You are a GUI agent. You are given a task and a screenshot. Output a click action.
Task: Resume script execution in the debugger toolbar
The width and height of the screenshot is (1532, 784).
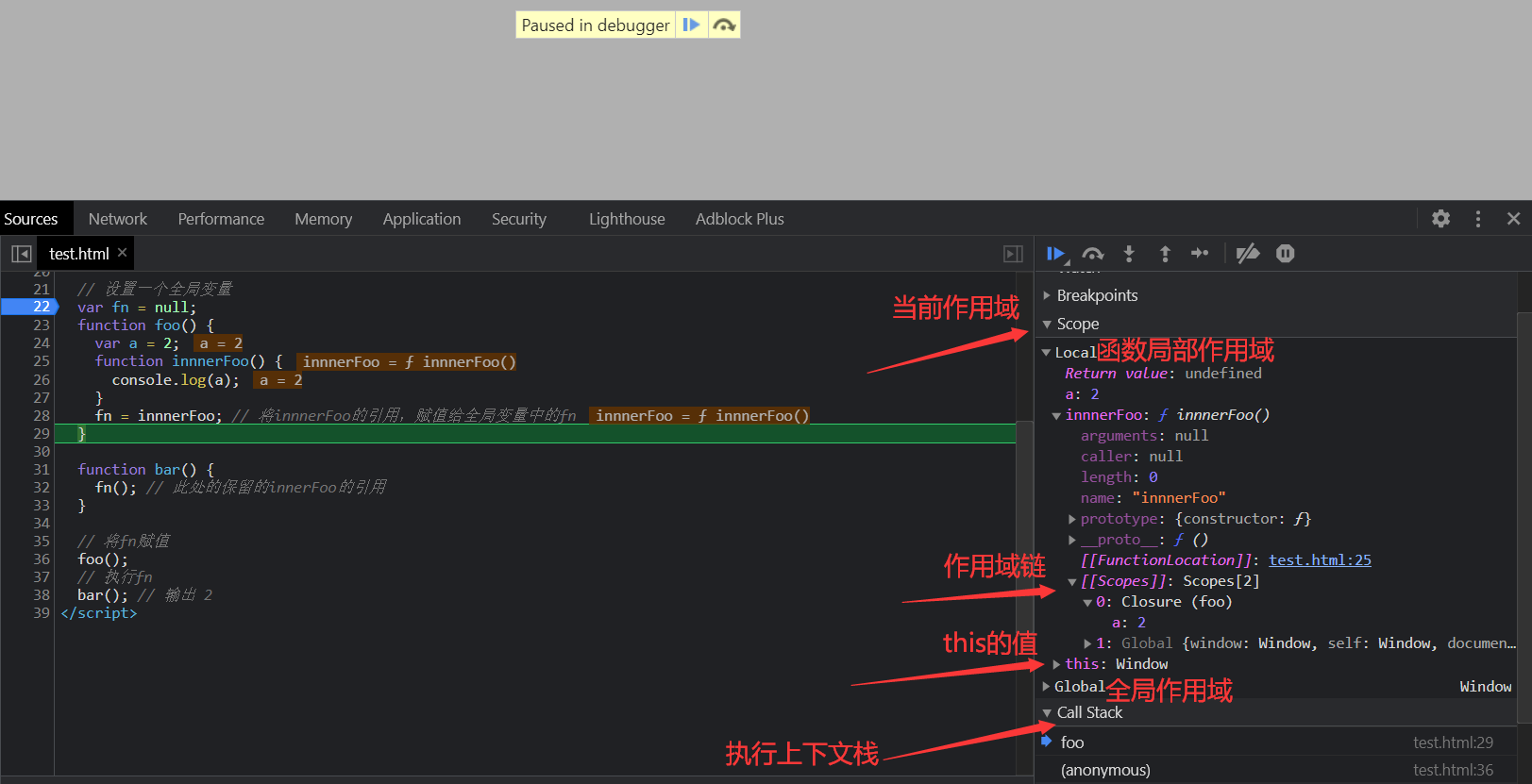[x=1057, y=254]
